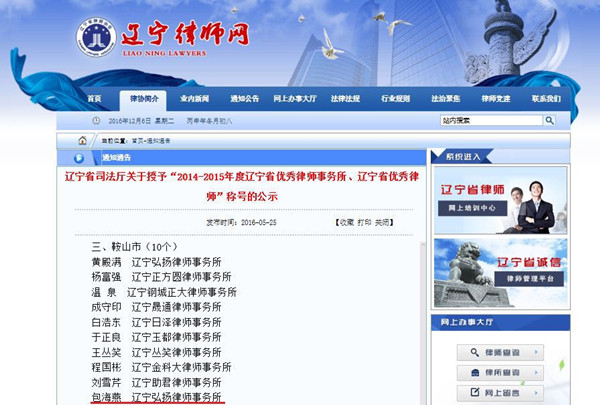600x405 pixels.
Task: Click the edit icon on 网上留言
Action: [x=472, y=393]
